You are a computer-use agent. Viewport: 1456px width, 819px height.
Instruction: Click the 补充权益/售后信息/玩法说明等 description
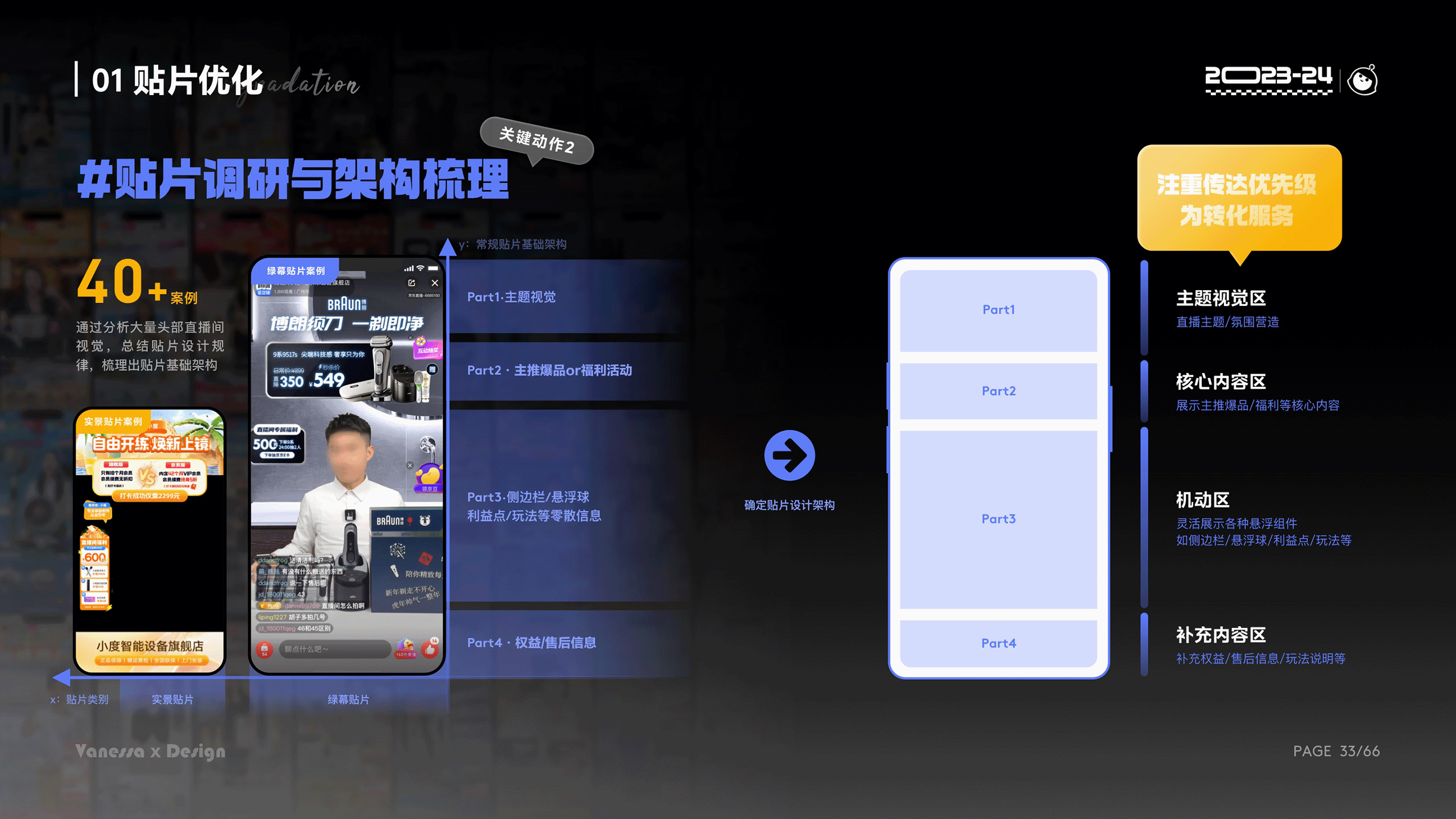1261,659
